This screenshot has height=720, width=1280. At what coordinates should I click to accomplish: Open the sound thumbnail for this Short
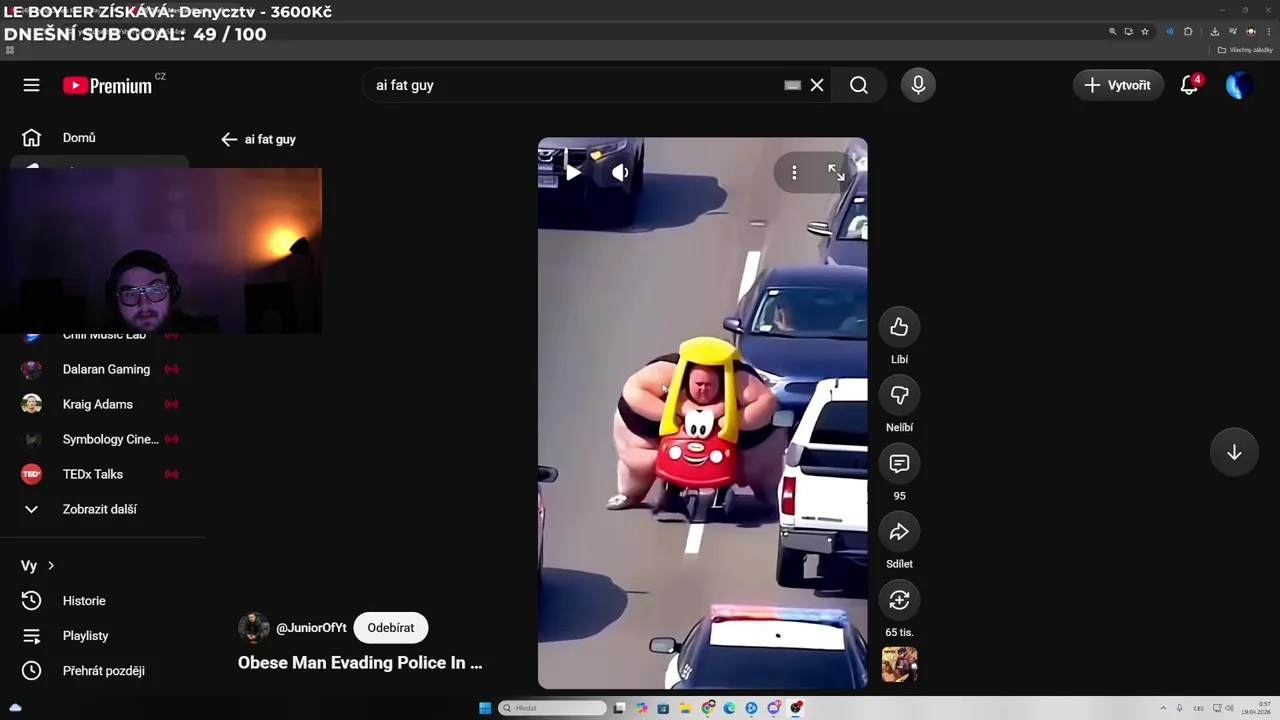click(x=899, y=665)
